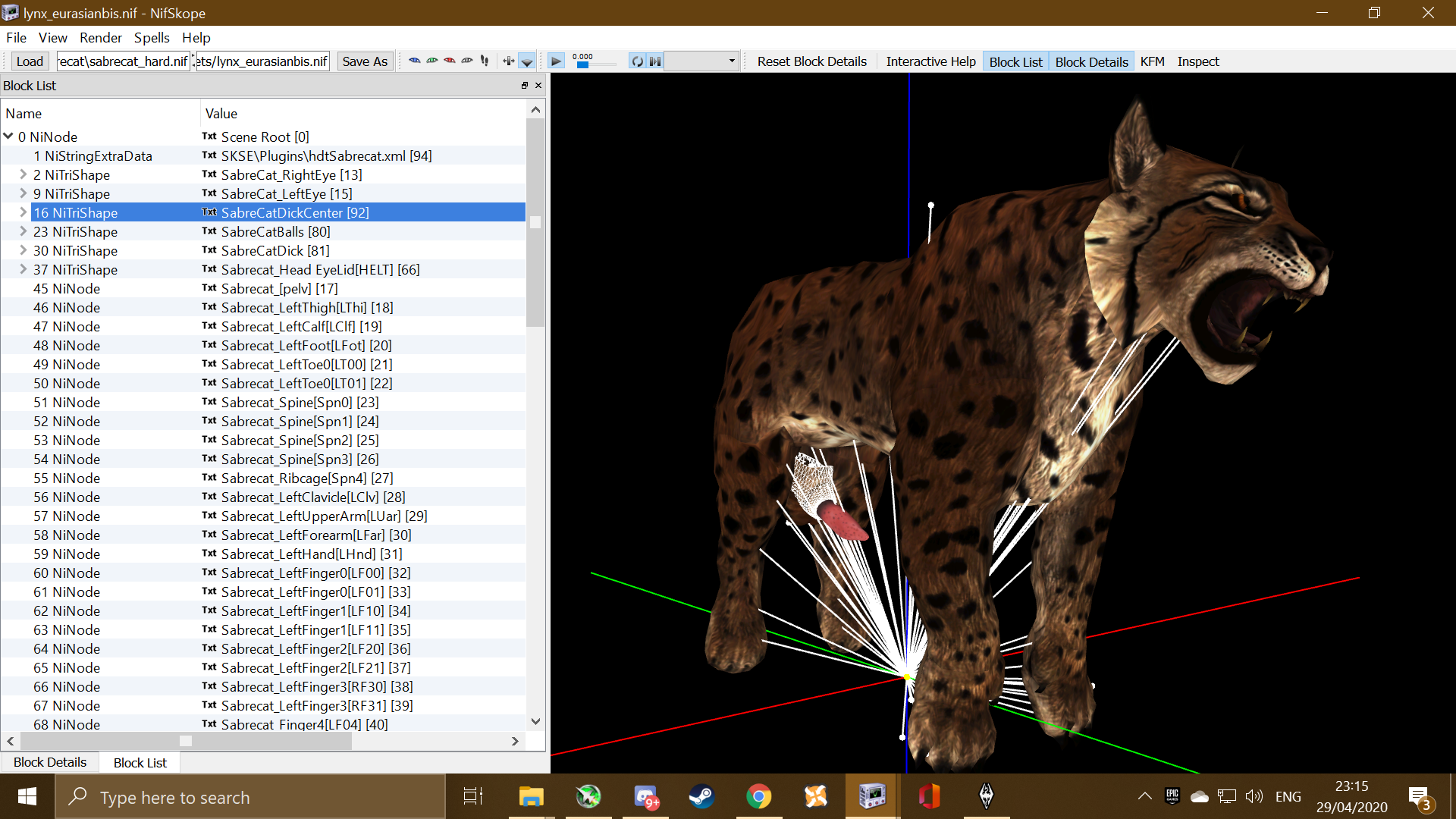1456x819 pixels.
Task: Close the Block List panel
Action: point(538,86)
